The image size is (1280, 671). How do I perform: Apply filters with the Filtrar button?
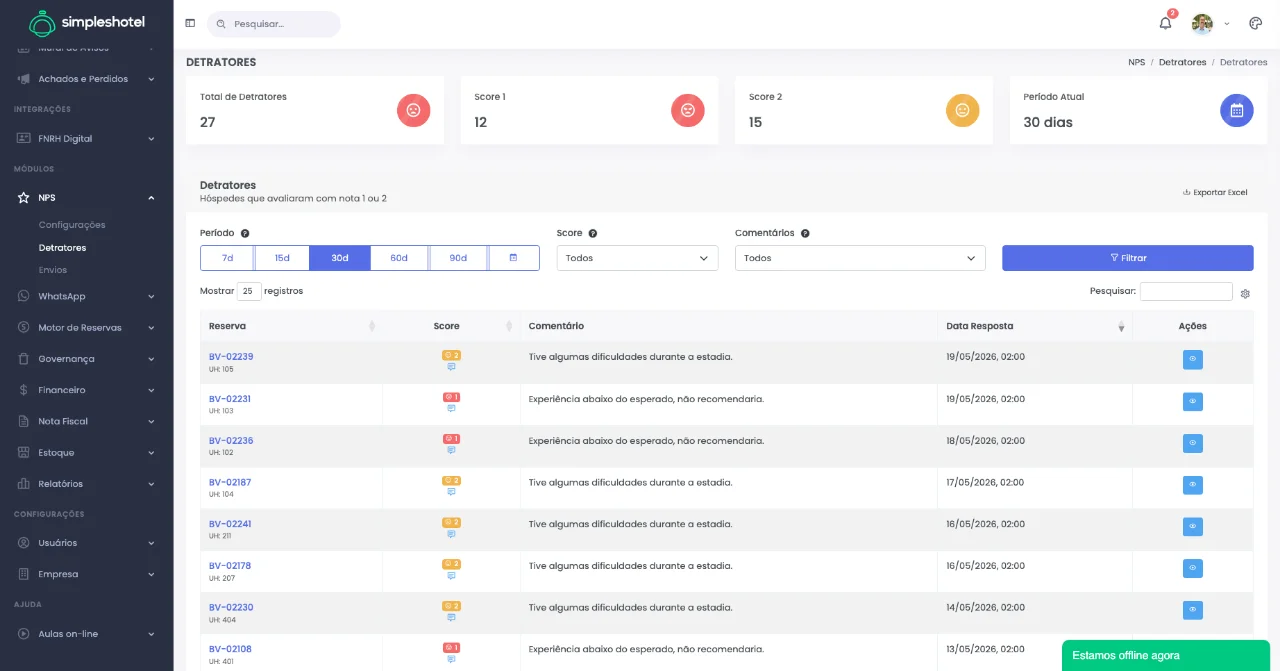(x=1128, y=258)
